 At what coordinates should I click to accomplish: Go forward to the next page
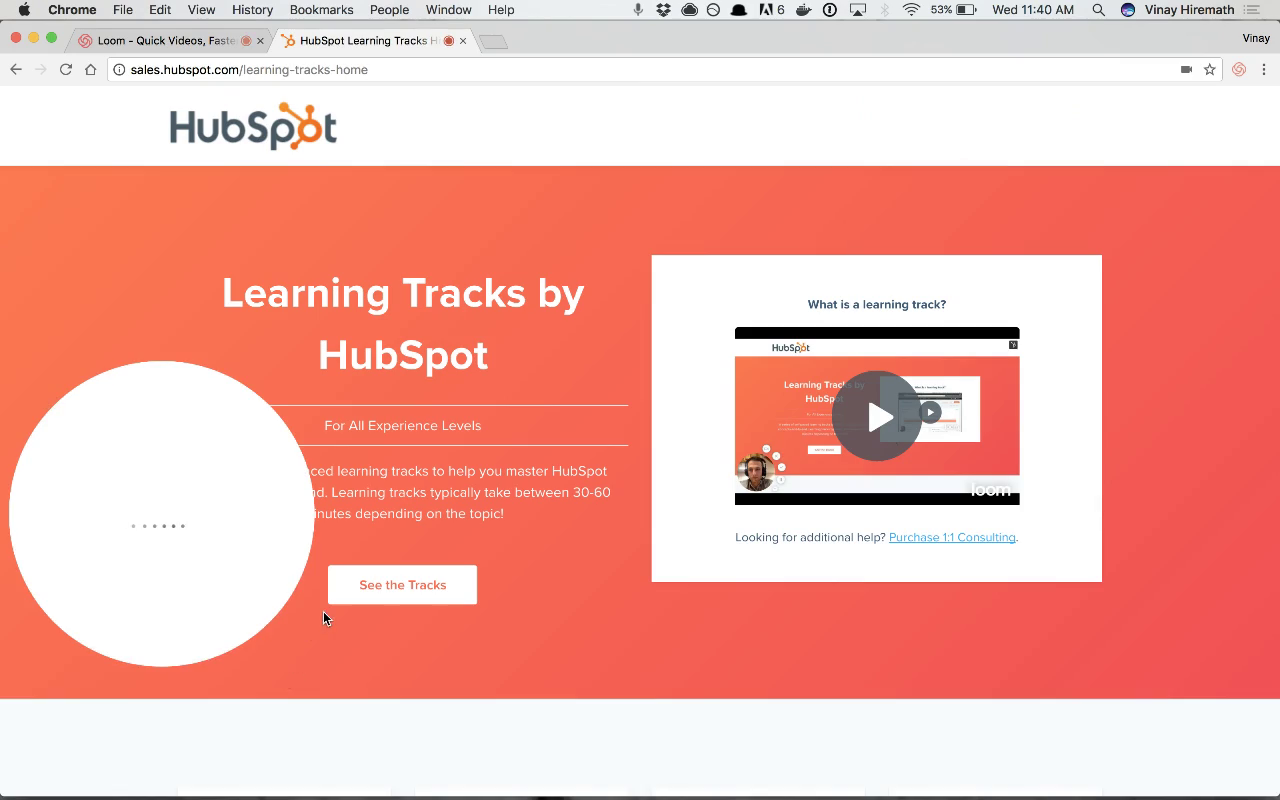point(41,70)
